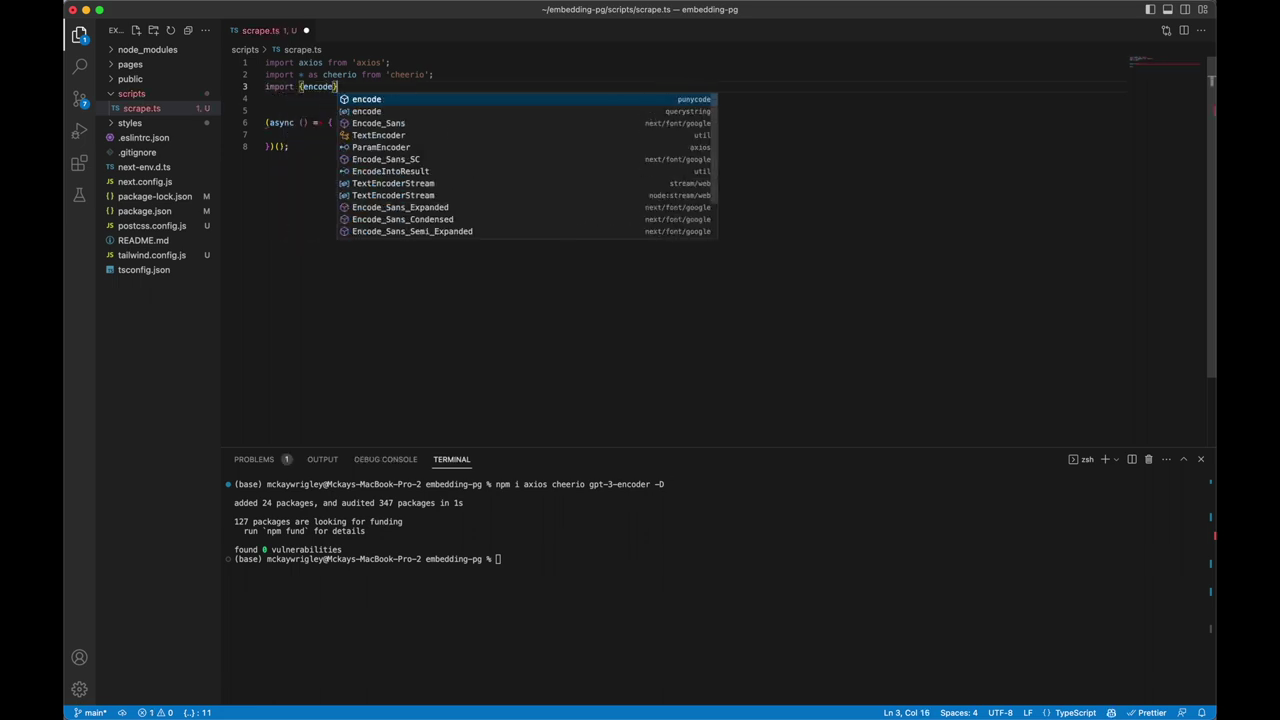Split the editor to the right

coord(1184,30)
